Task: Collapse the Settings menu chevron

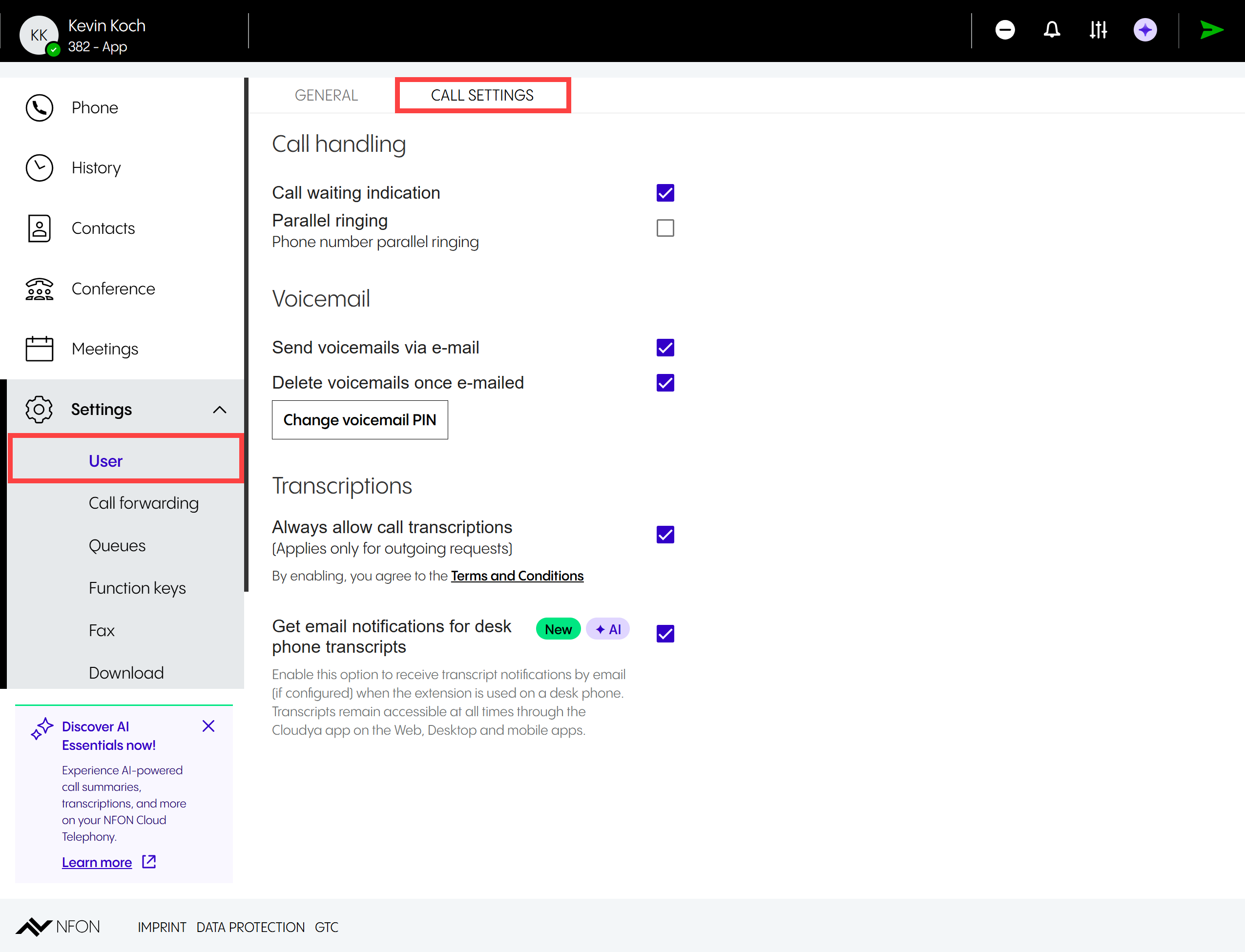Action: (x=220, y=410)
